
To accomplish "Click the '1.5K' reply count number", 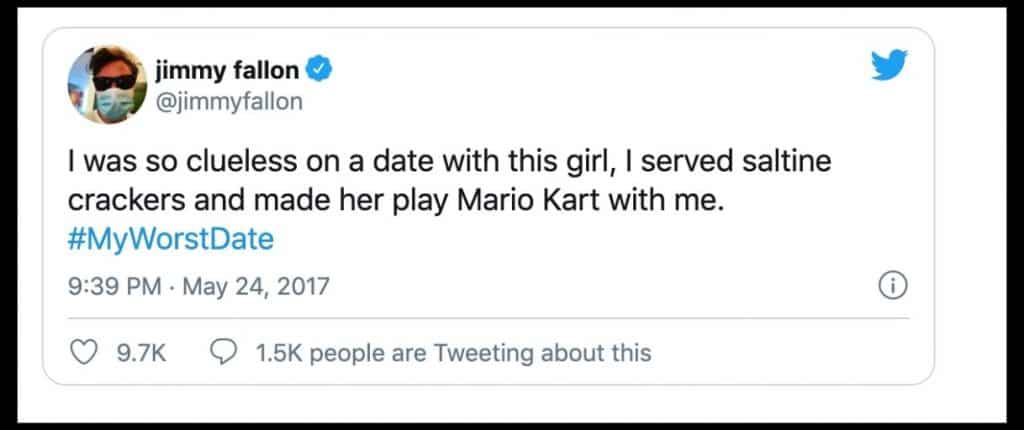I will 277,352.
